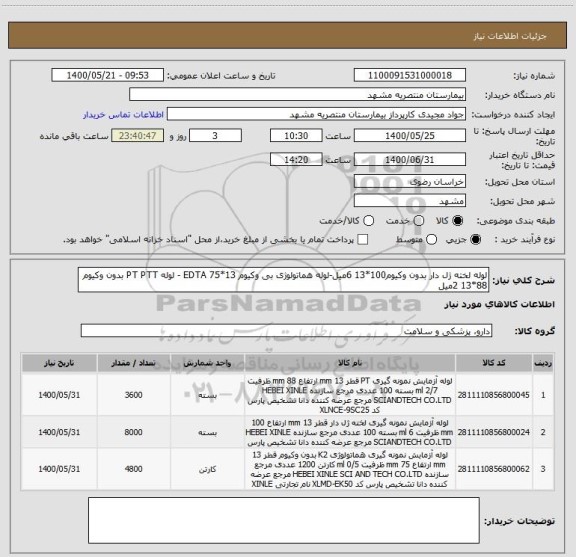Click quantity cell 8000

click(x=134, y=432)
